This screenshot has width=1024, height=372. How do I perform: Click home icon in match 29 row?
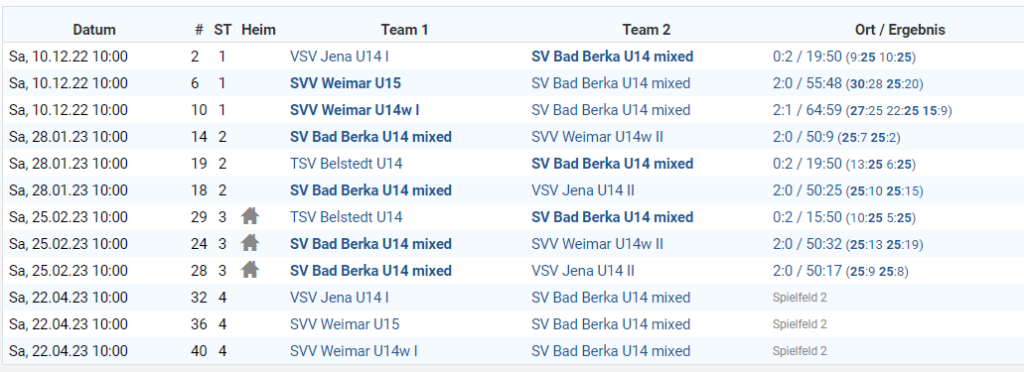(250, 217)
